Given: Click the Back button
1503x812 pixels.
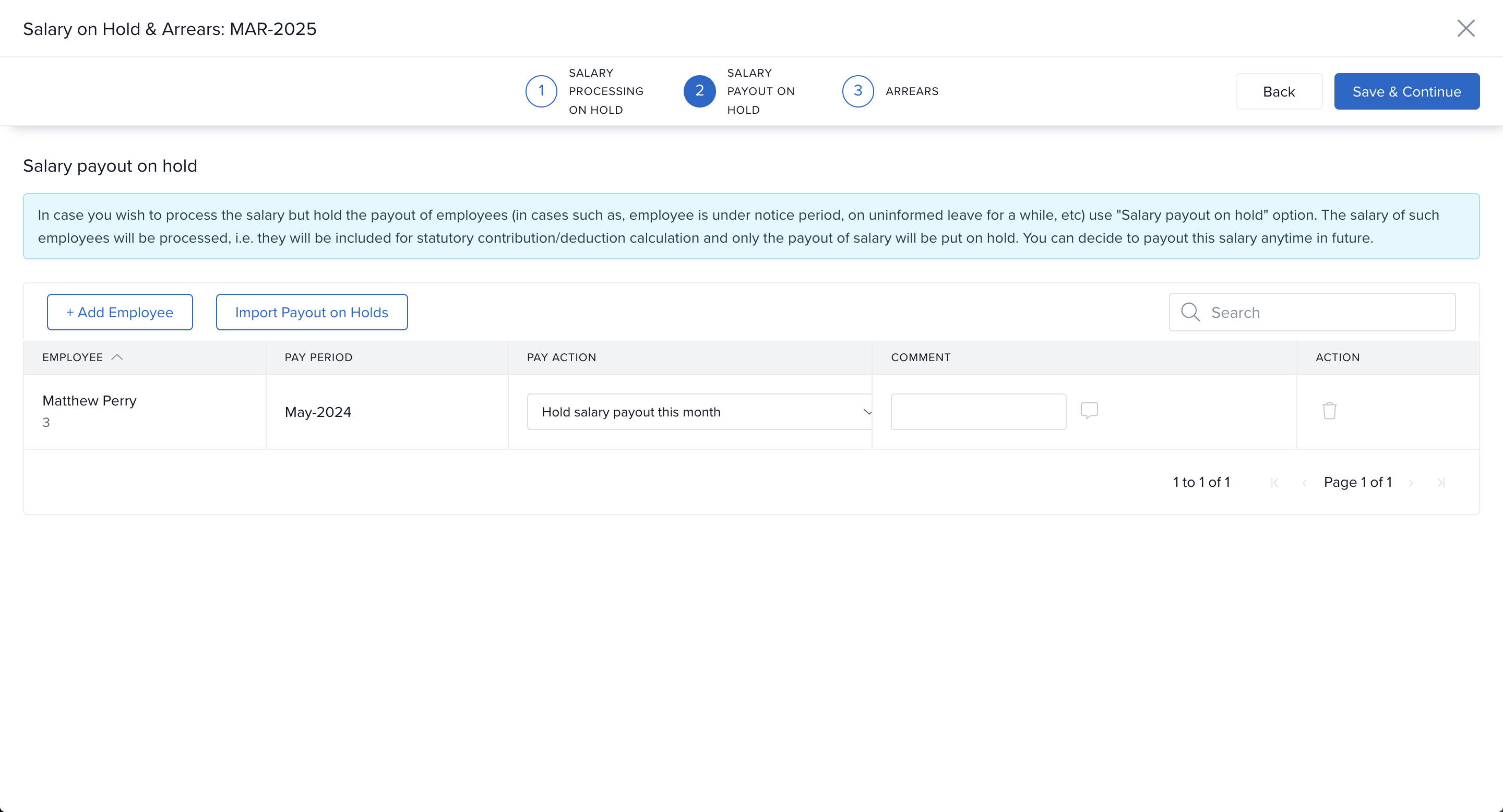Looking at the screenshot, I should (1279, 91).
